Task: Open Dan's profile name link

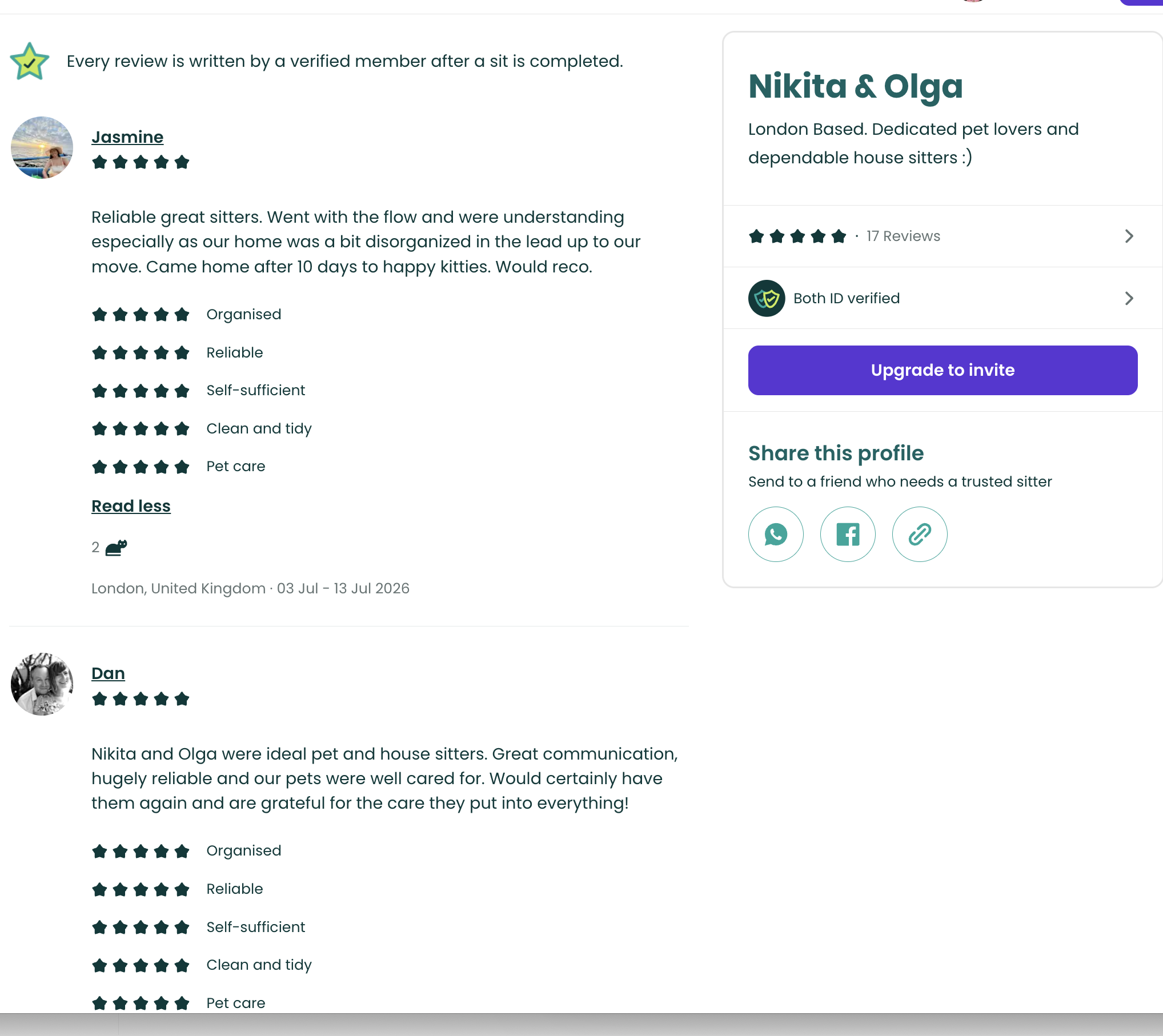Action: [x=108, y=673]
